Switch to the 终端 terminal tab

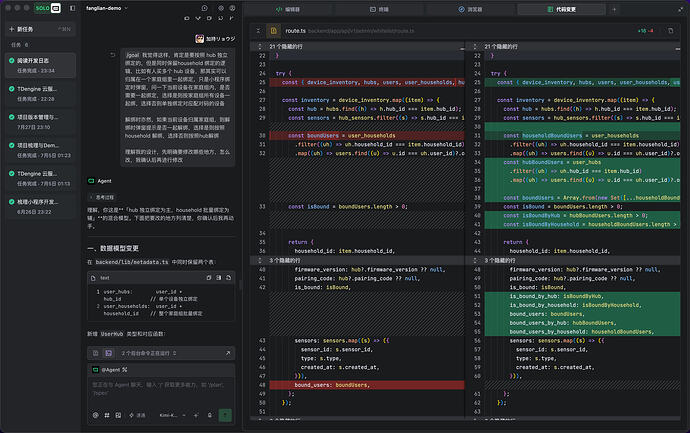tap(379, 9)
